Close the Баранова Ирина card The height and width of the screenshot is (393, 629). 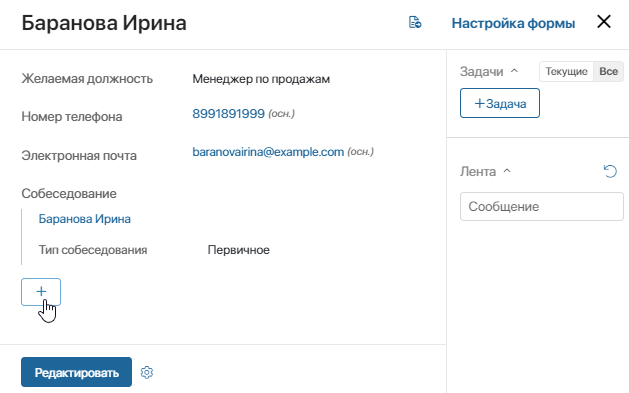coord(604,22)
